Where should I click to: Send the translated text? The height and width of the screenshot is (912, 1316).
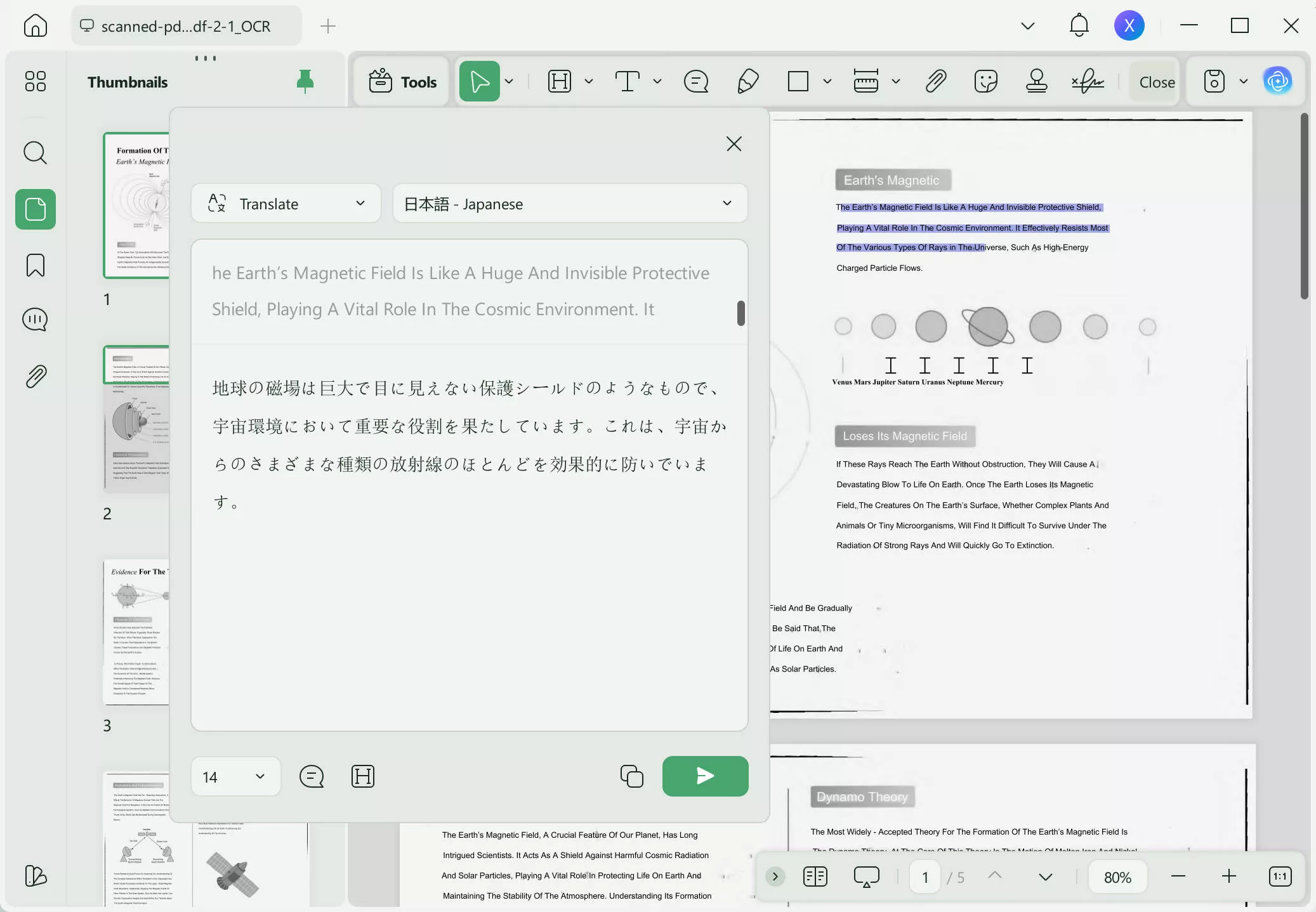[x=705, y=776]
